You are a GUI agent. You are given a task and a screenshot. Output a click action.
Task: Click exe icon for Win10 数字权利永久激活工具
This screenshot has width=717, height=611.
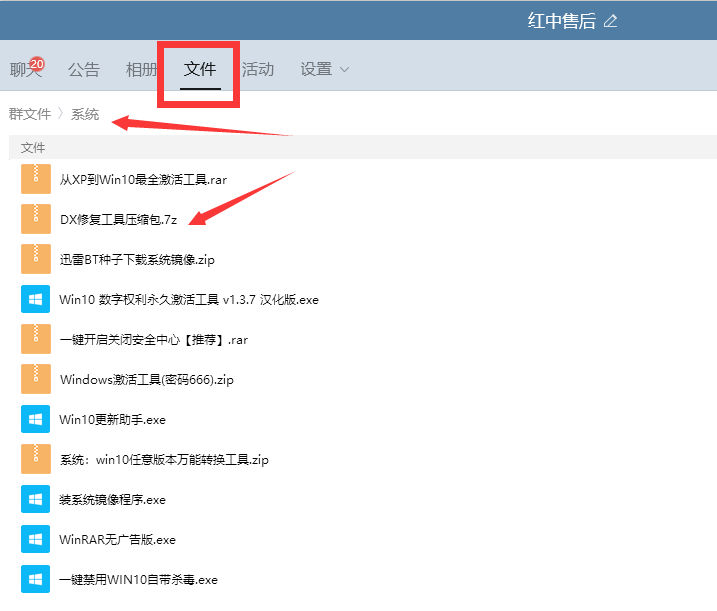(36, 299)
